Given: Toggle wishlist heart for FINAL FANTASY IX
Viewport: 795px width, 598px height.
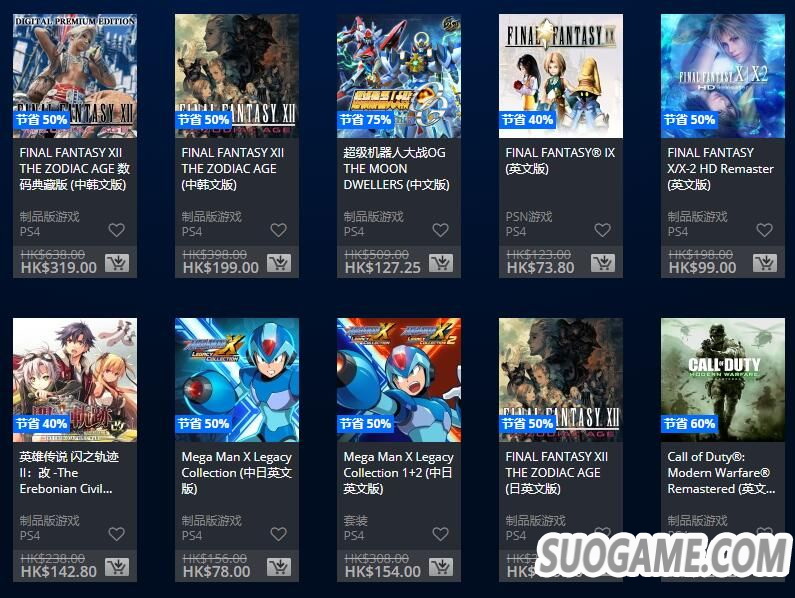Looking at the screenshot, I should coord(602,230).
